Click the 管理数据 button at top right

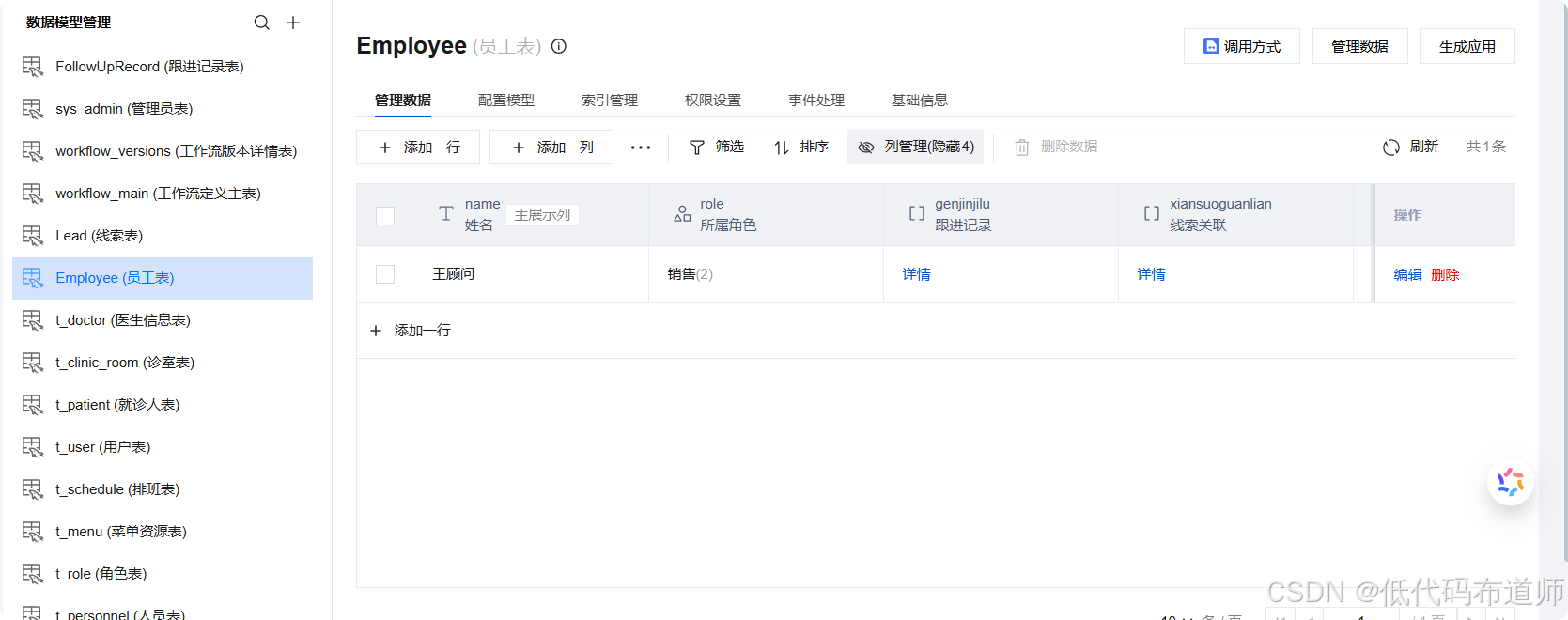(x=1359, y=46)
